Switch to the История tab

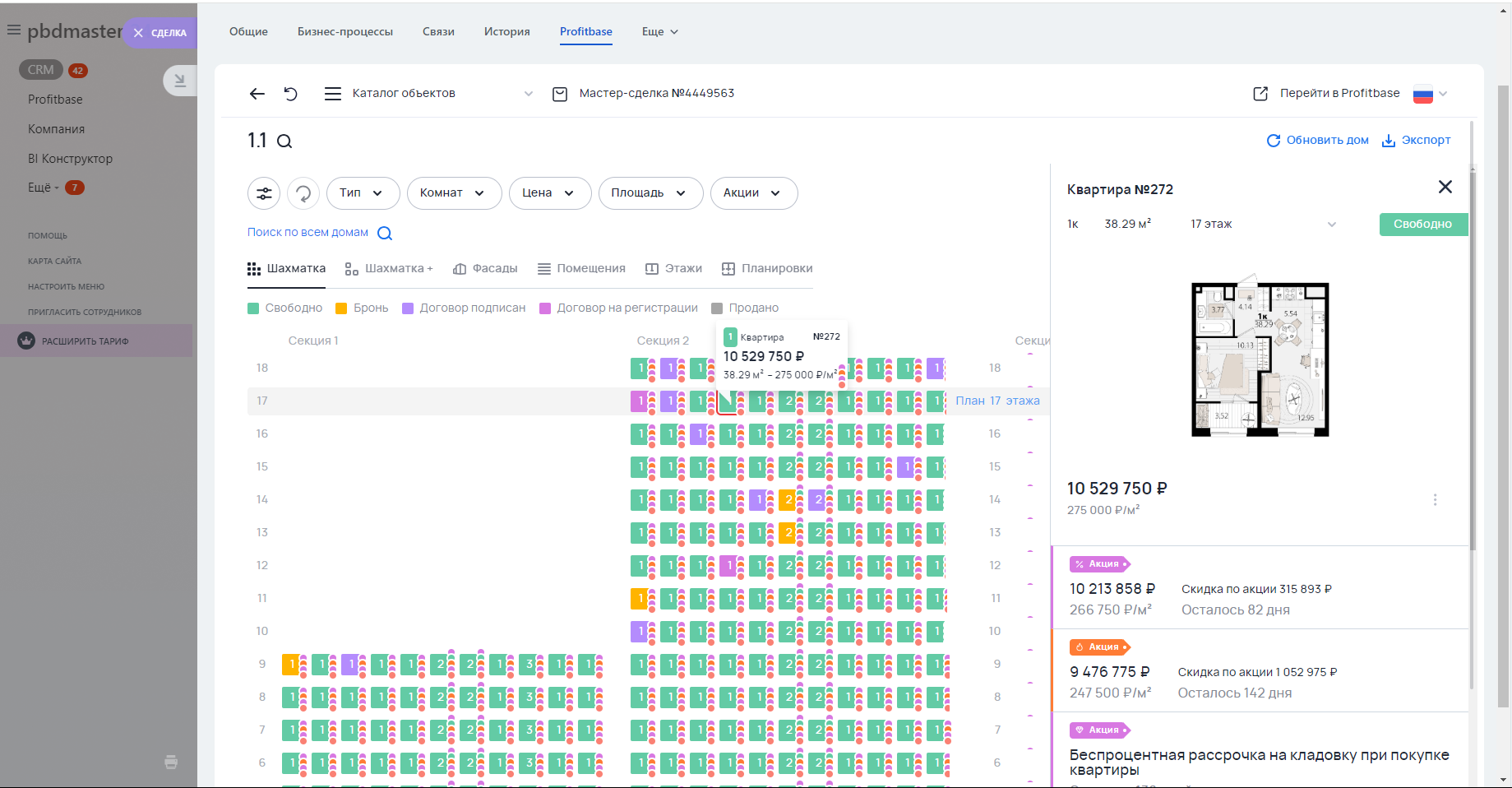[x=506, y=32]
